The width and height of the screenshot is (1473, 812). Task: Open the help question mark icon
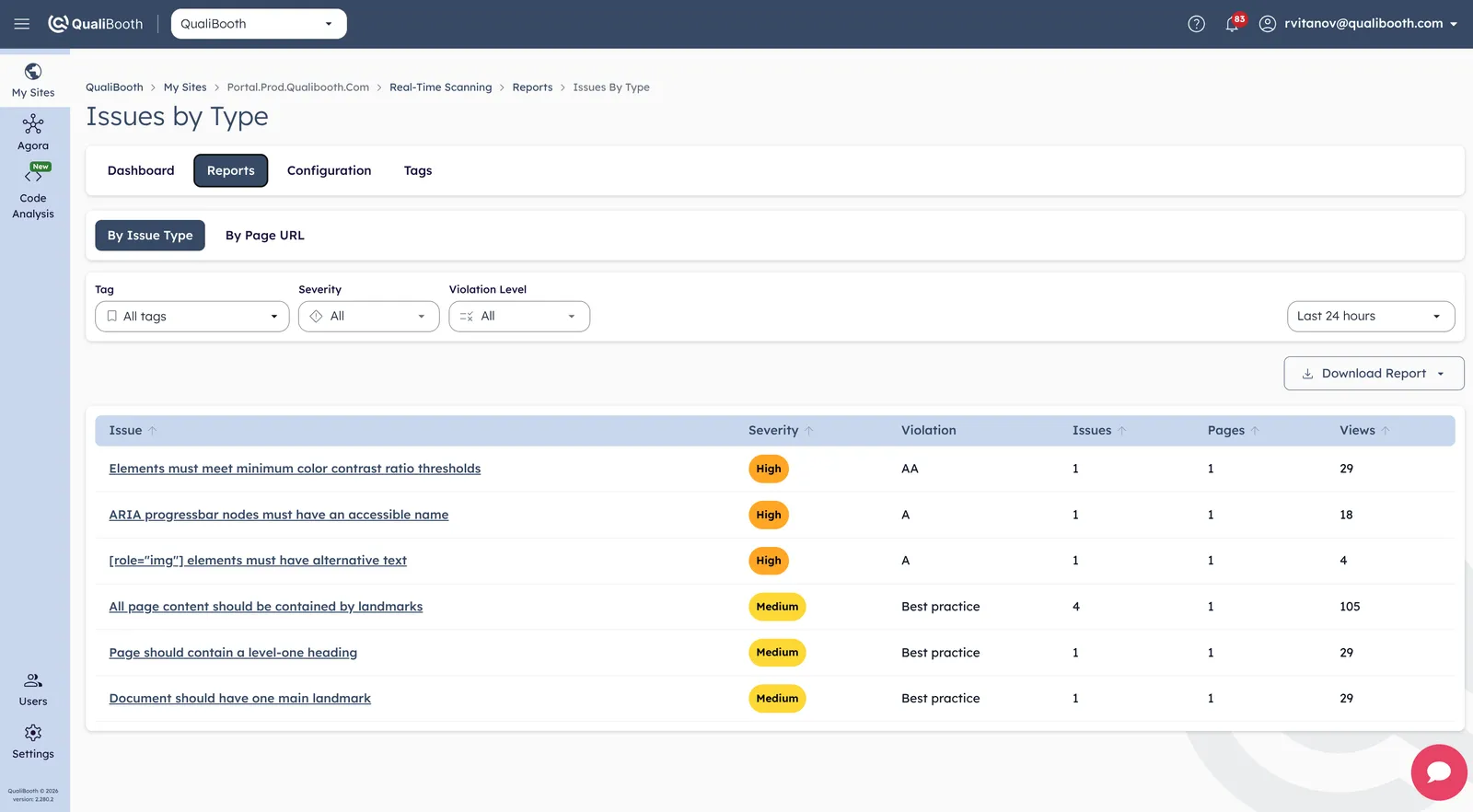tap(1196, 24)
